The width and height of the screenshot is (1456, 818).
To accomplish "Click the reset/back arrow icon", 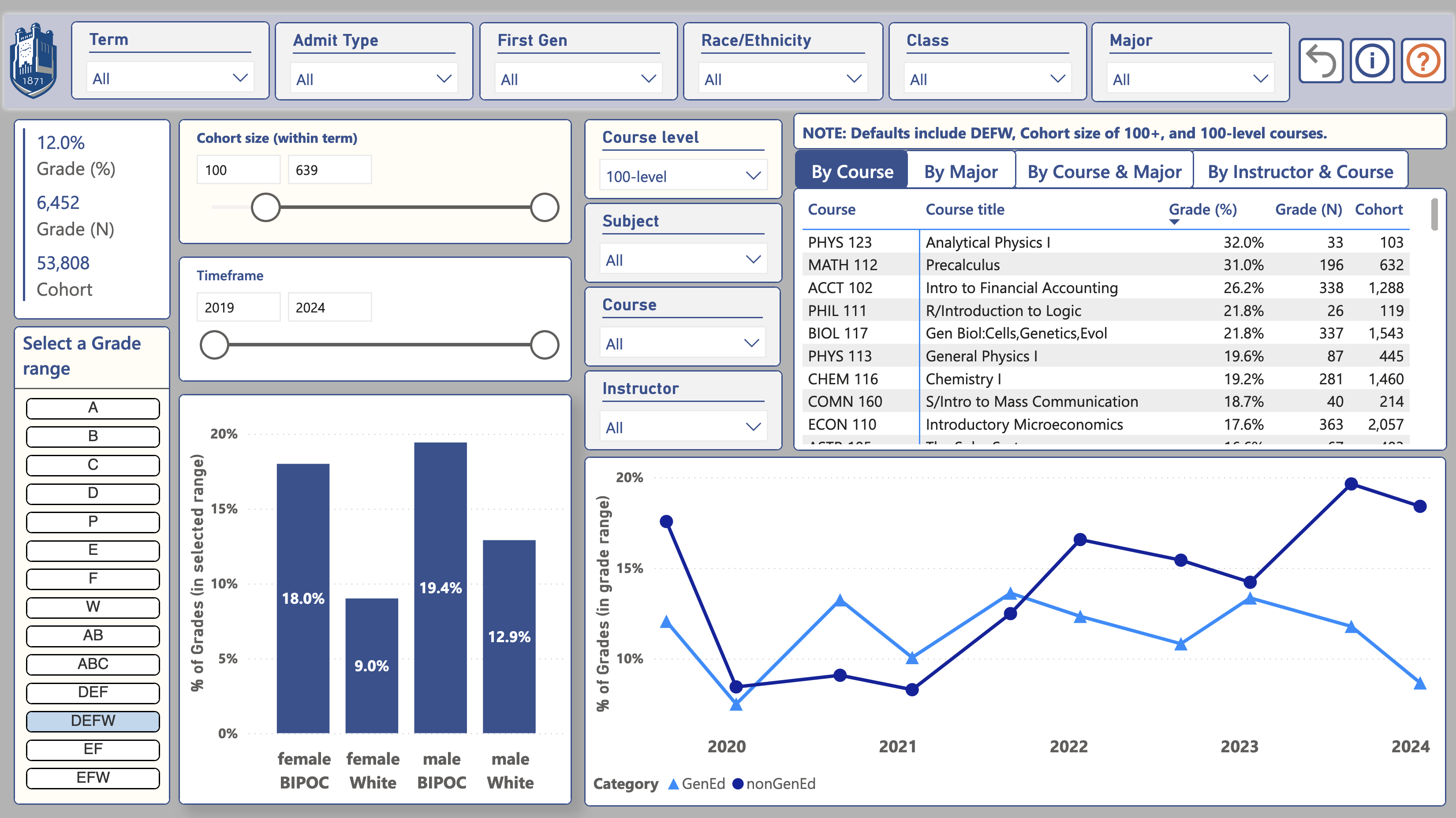I will (1321, 61).
